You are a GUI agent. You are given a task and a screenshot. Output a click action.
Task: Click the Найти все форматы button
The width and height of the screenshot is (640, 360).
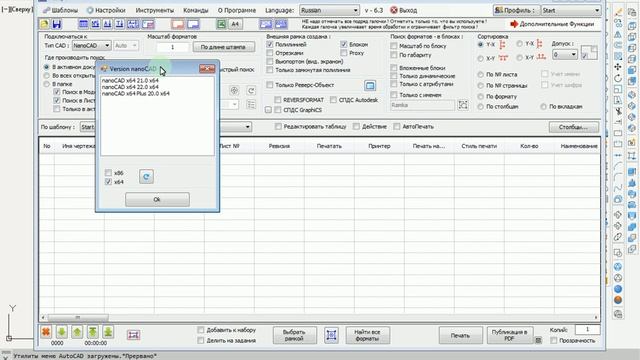(x=367, y=335)
